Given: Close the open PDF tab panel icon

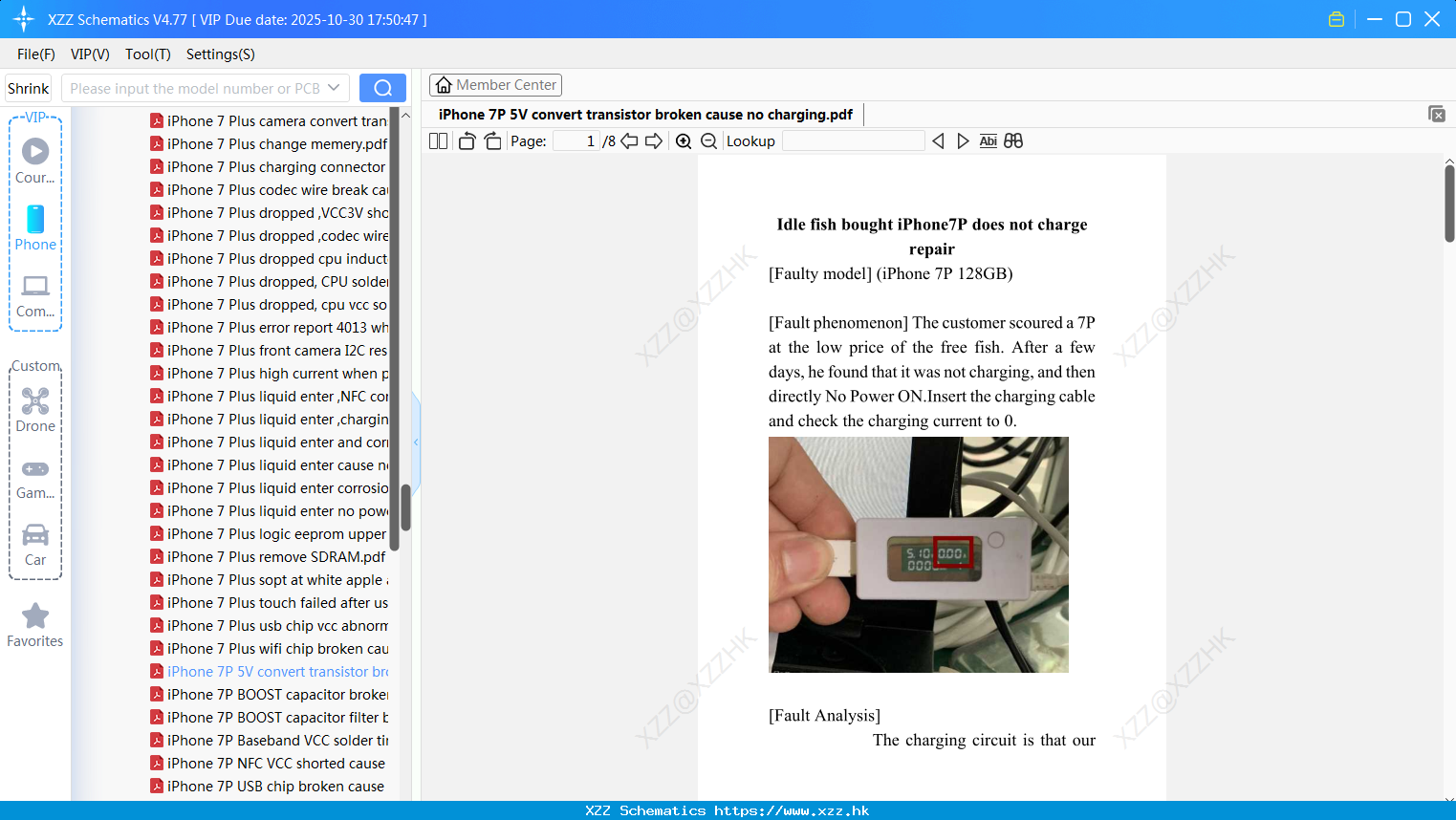Looking at the screenshot, I should pyautogui.click(x=1436, y=114).
